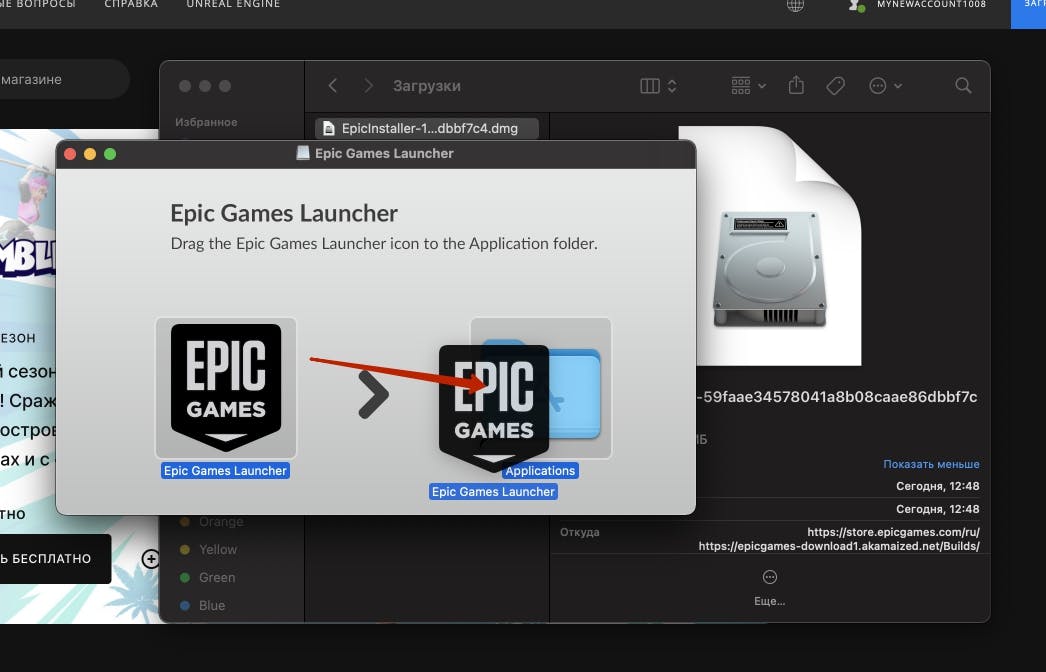This screenshot has width=1046, height=672.
Task: Select the EpicInstaller dmg file in Finder
Action: 427,128
